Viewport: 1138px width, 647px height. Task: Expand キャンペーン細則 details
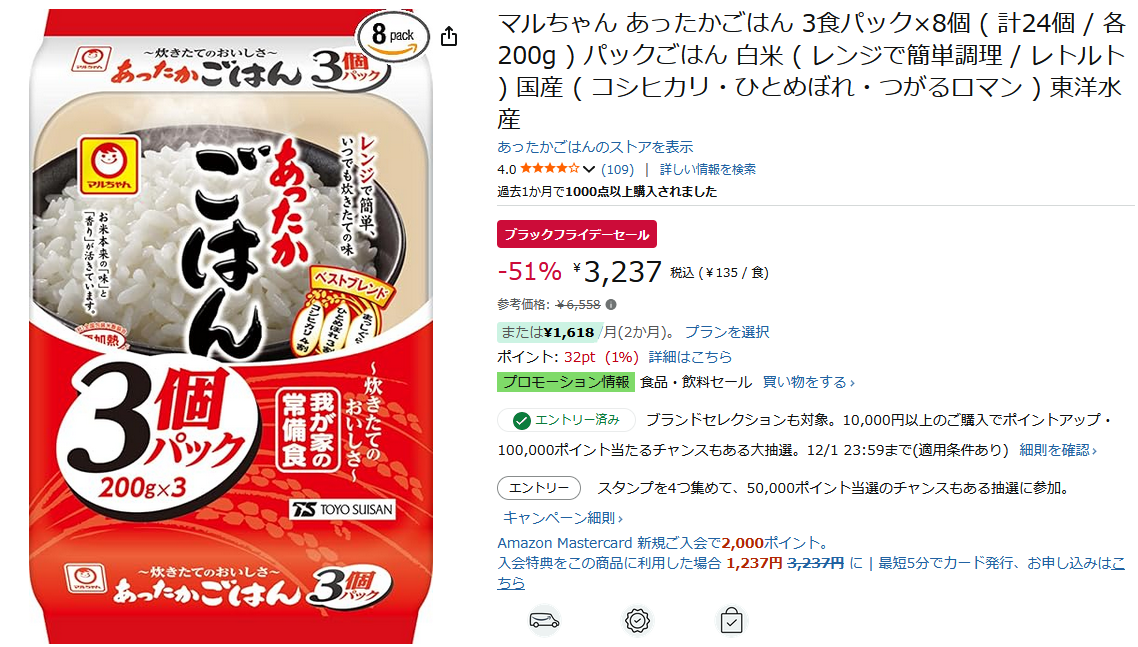[562, 518]
